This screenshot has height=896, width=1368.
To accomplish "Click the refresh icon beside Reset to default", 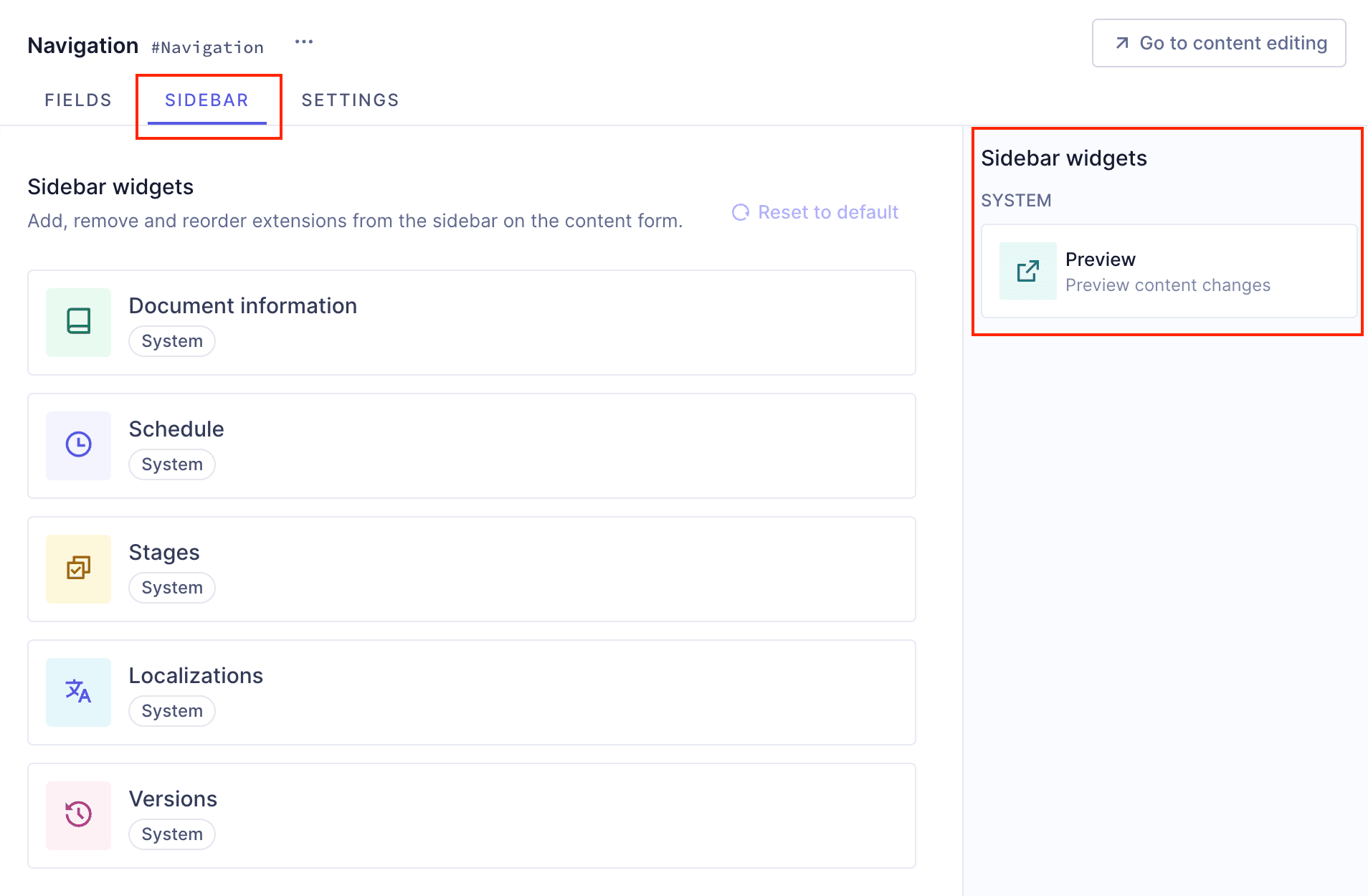I will 740,212.
